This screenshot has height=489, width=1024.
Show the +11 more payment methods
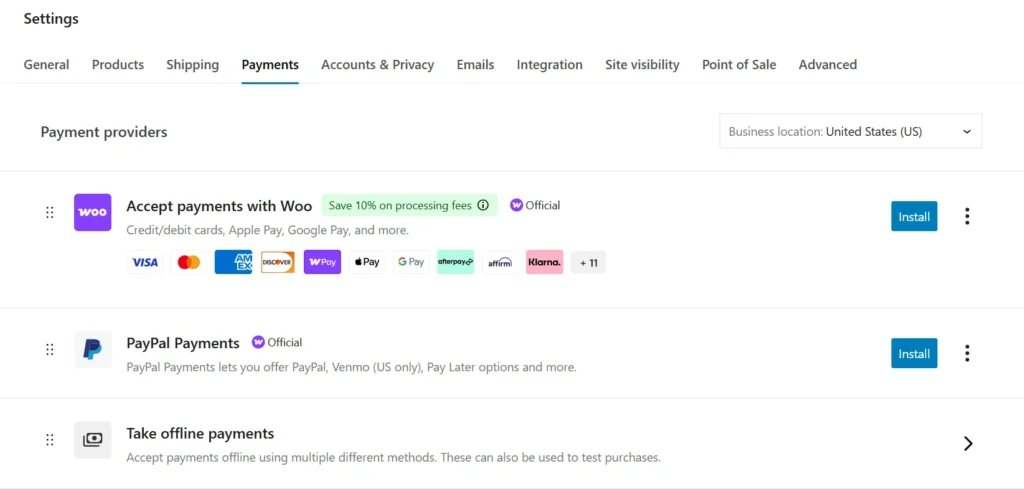click(588, 262)
